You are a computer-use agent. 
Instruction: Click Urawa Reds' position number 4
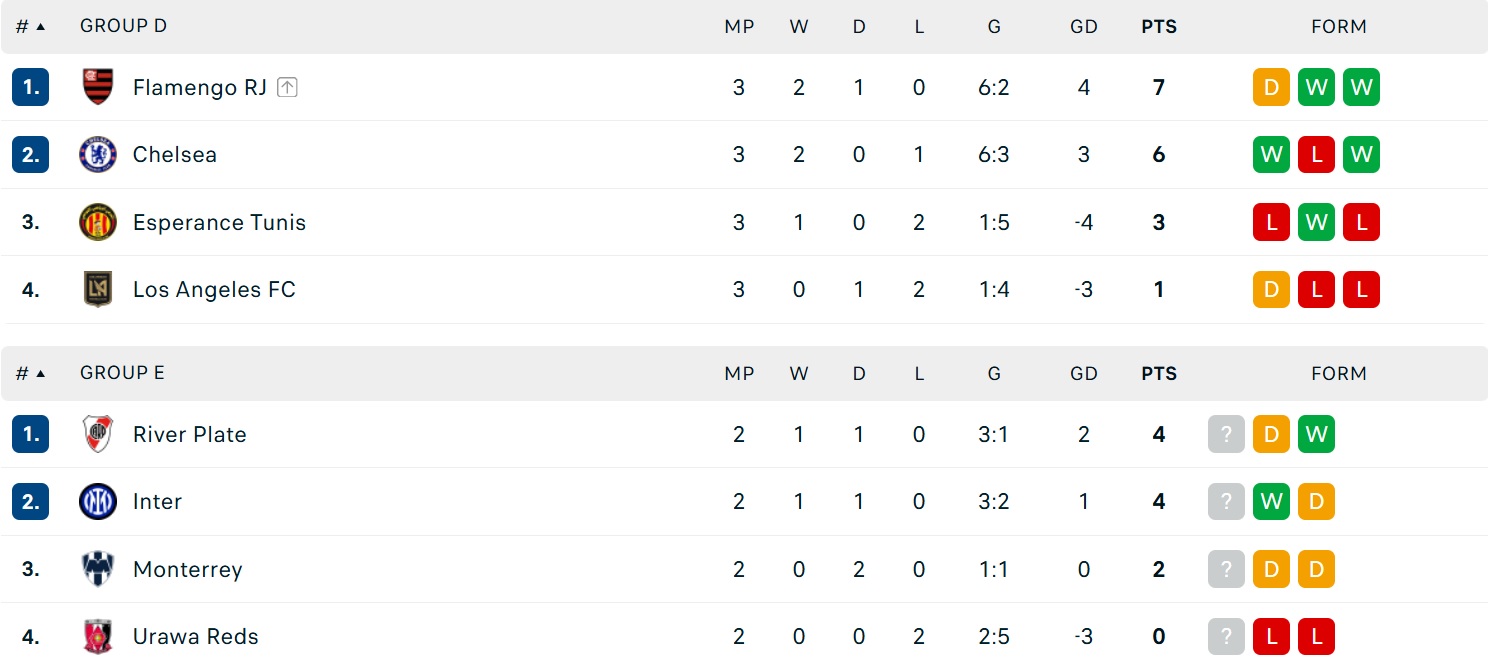tap(31, 636)
